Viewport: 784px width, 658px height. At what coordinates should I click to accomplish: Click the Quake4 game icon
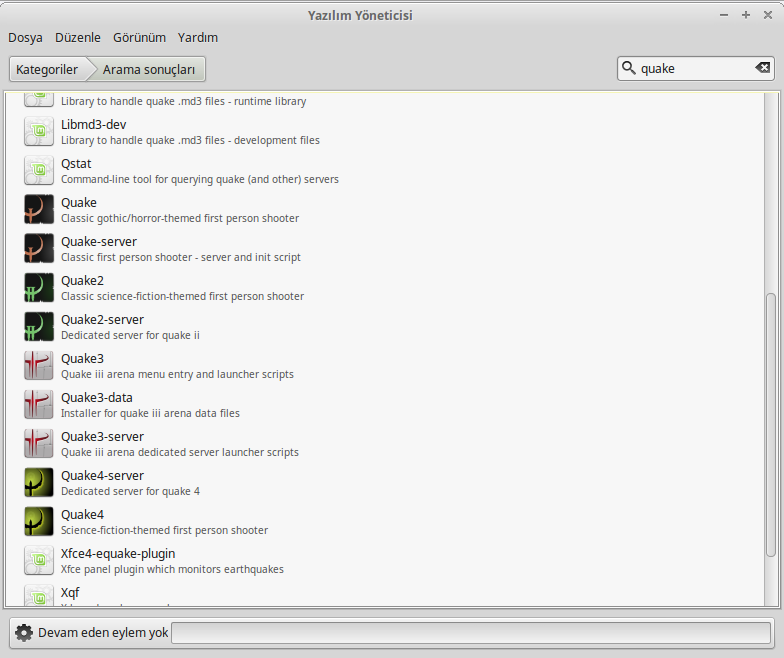click(x=38, y=522)
